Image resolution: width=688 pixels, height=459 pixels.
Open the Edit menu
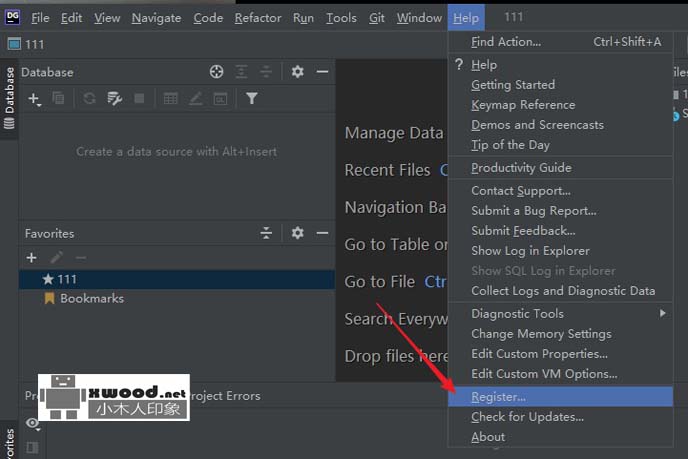(x=72, y=18)
